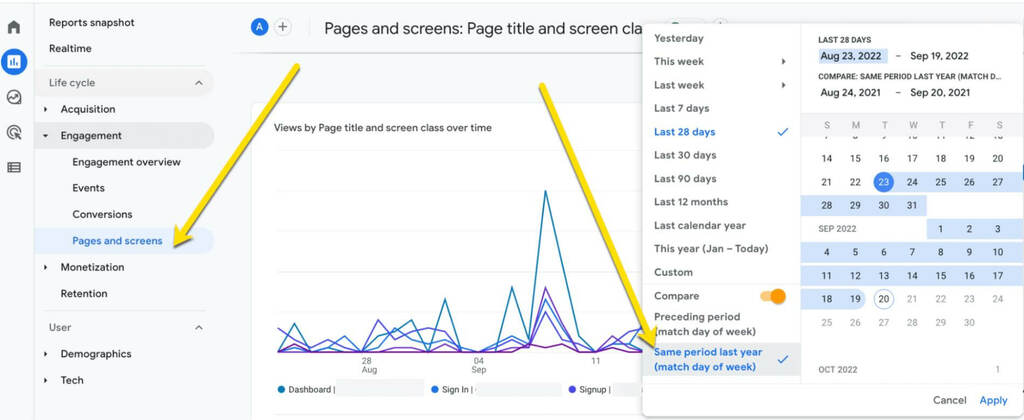Toggle the Compare switch off

pyautogui.click(x=773, y=296)
